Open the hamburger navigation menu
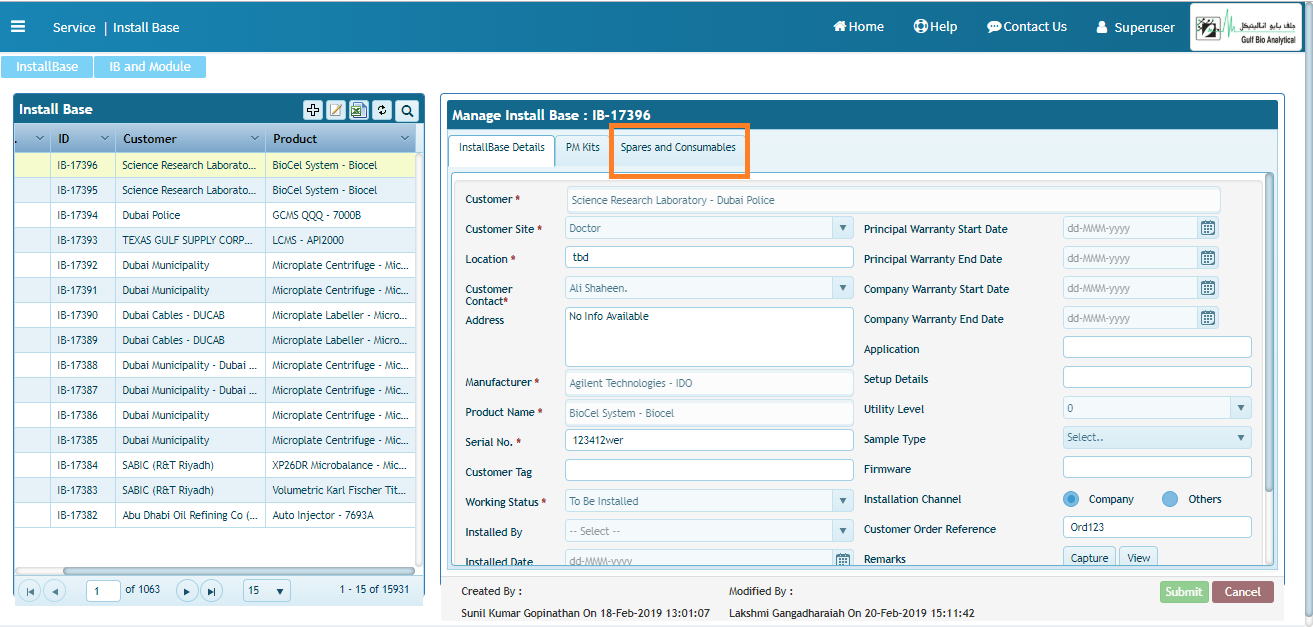This screenshot has width=1313, height=627. [x=18, y=27]
